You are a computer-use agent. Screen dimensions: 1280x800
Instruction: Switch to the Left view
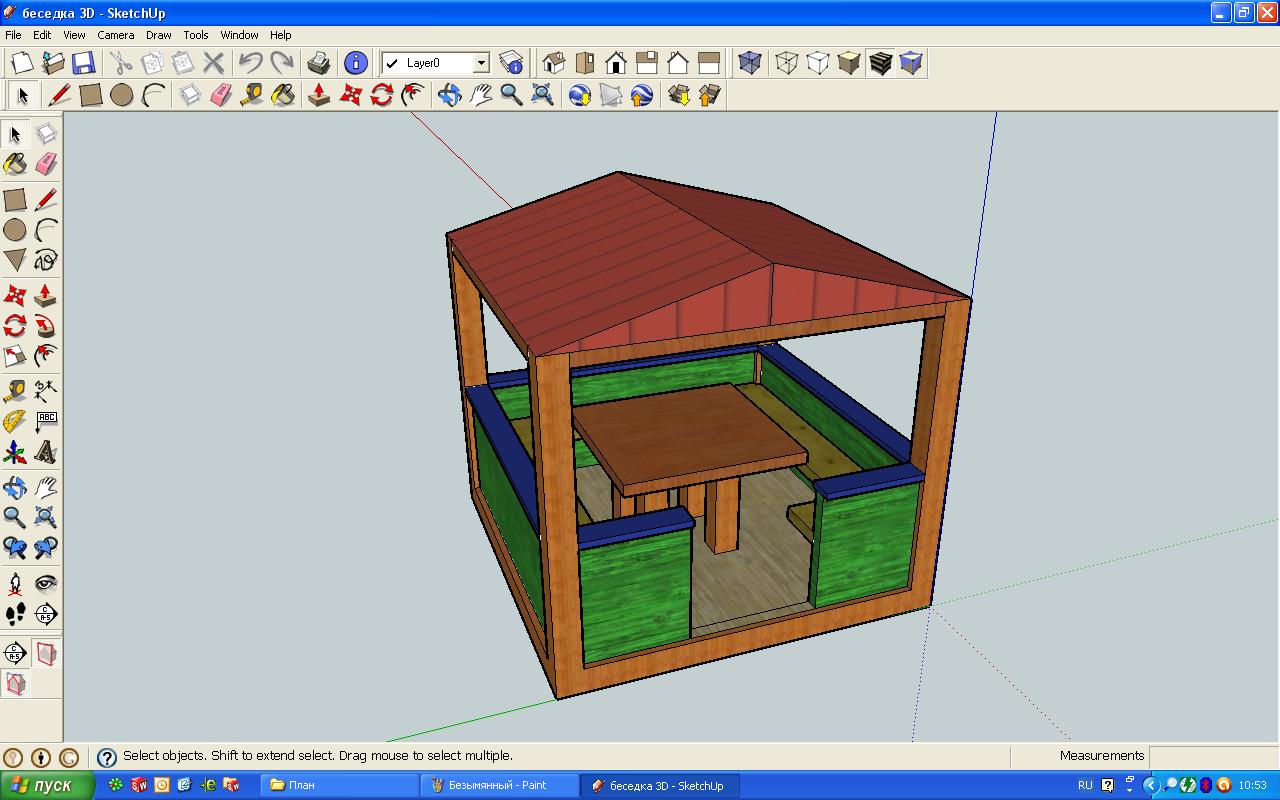click(x=709, y=63)
